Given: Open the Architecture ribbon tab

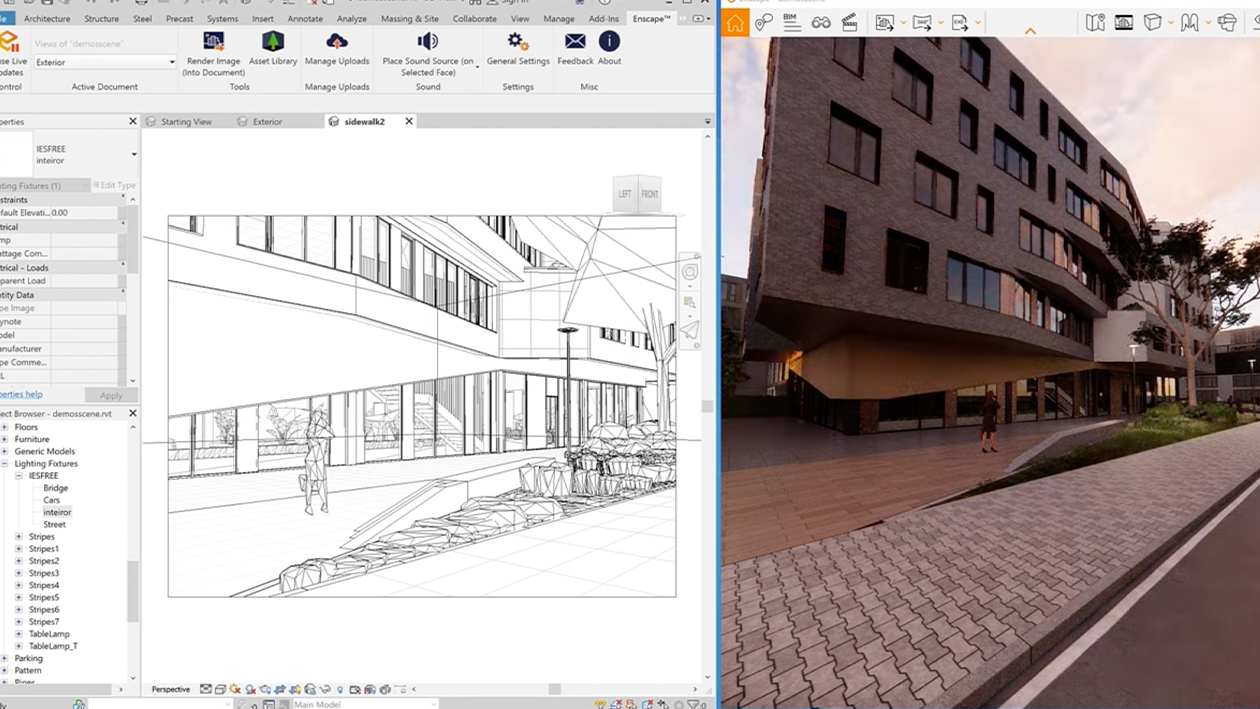Looking at the screenshot, I should point(47,18).
